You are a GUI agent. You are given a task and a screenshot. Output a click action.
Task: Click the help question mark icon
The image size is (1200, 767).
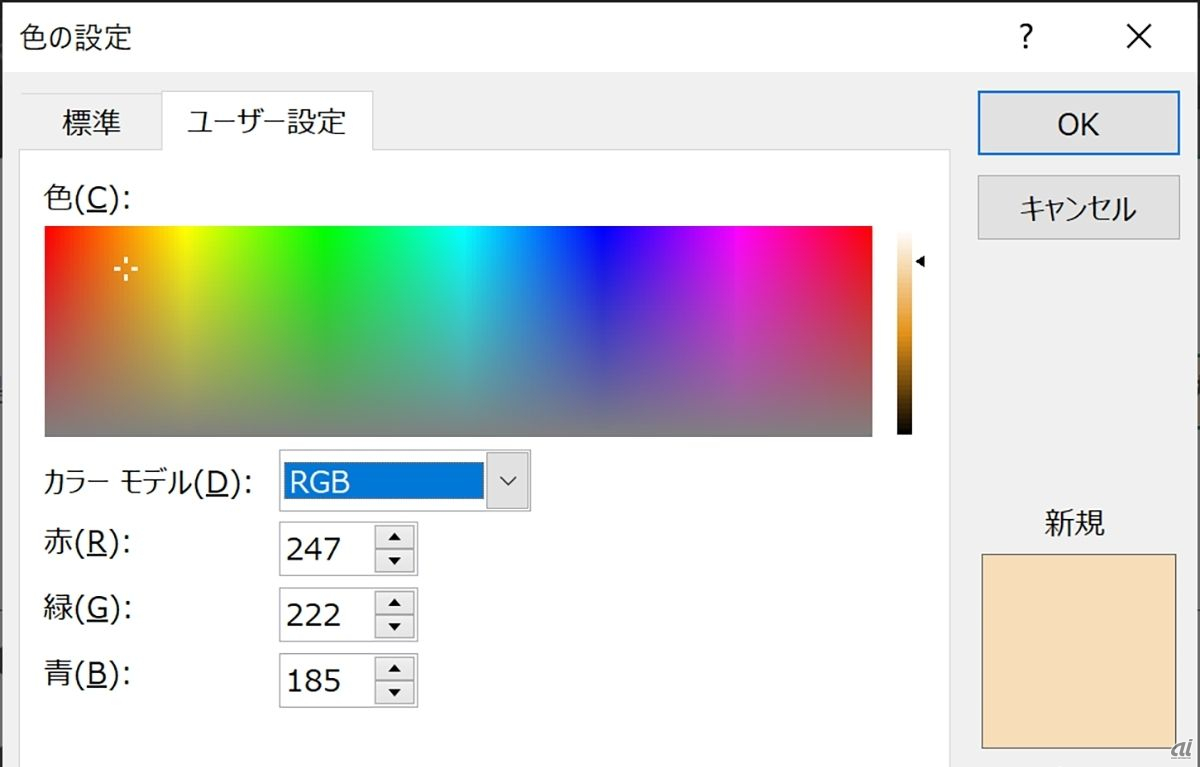coord(1025,38)
